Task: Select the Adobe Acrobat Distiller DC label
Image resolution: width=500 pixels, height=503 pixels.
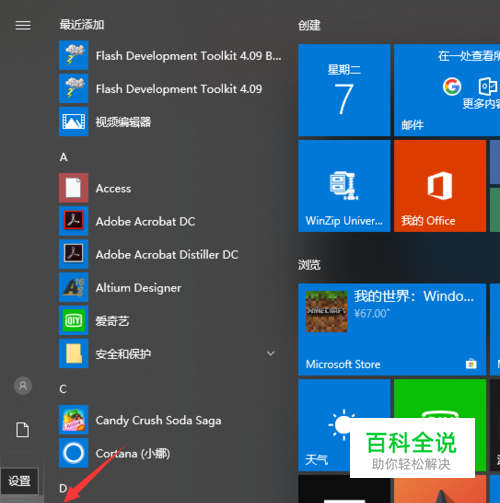Action: (167, 255)
